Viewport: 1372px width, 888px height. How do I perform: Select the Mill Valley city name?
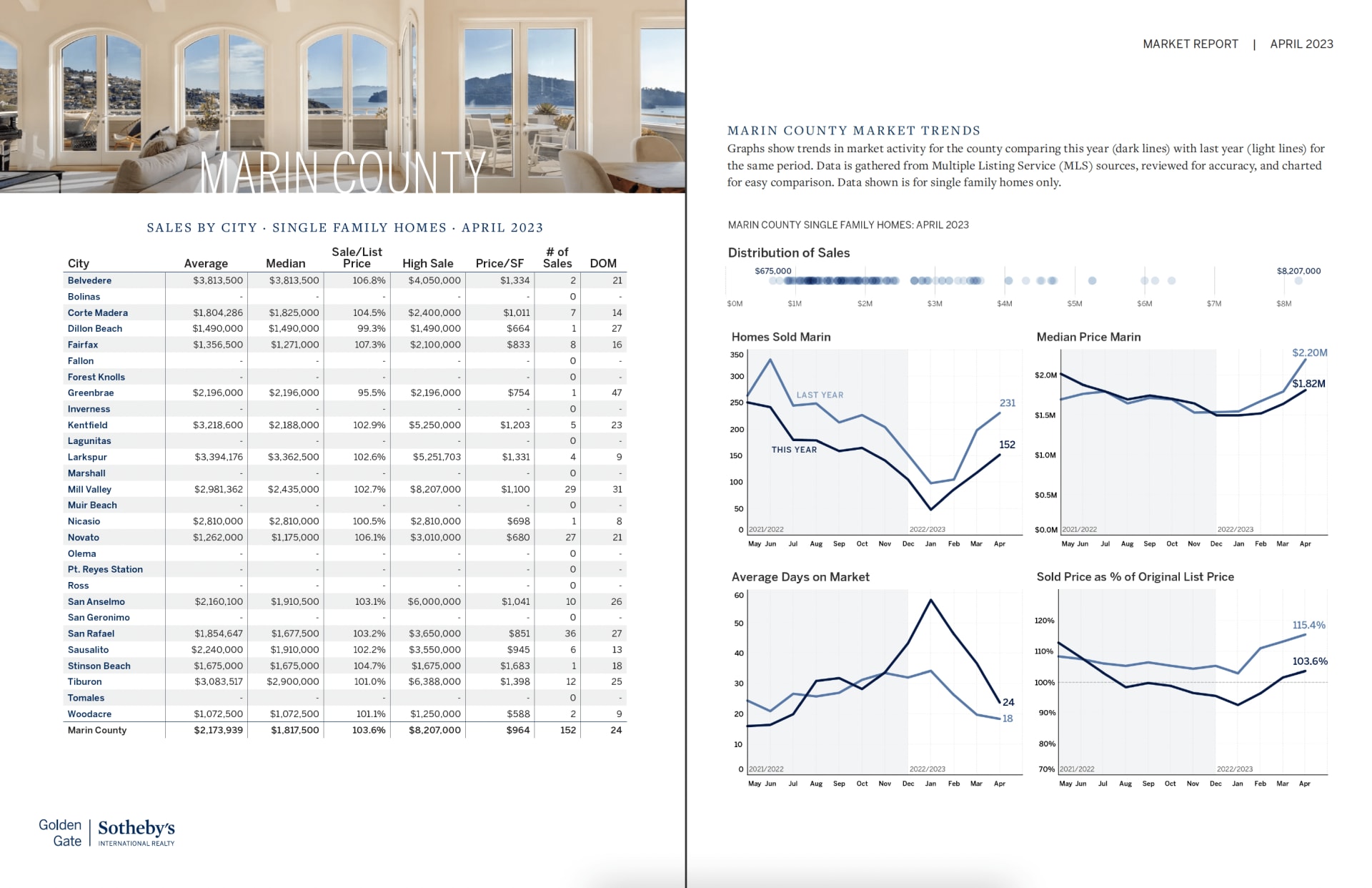coord(89,489)
